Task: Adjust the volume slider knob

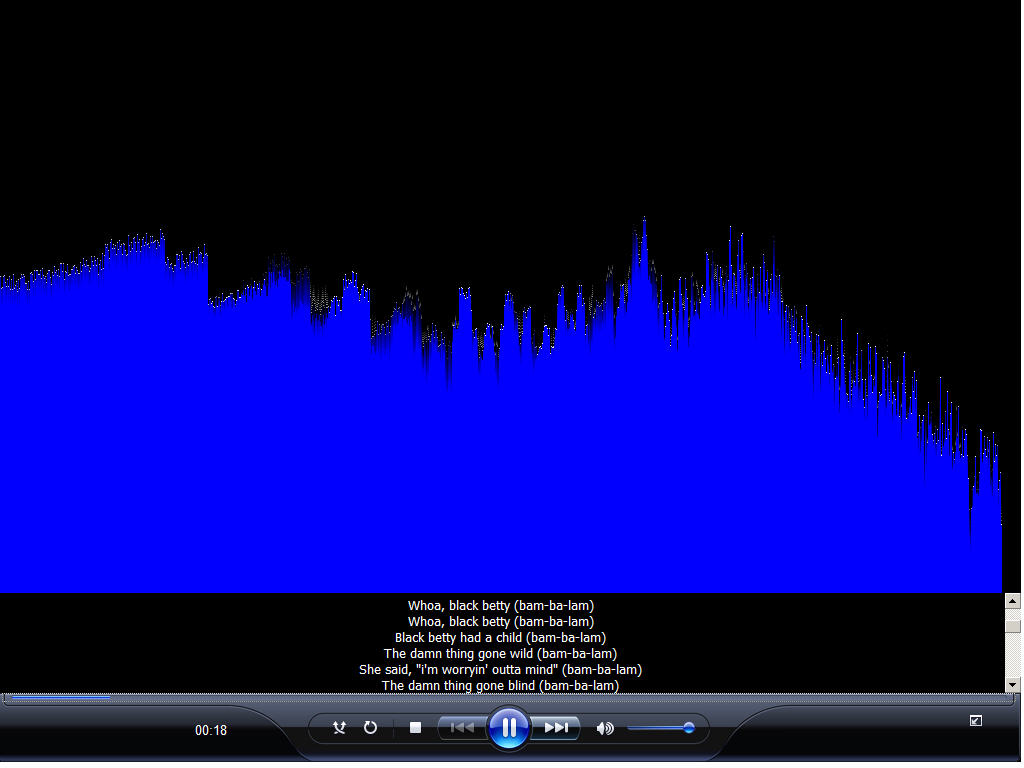Action: [x=688, y=728]
